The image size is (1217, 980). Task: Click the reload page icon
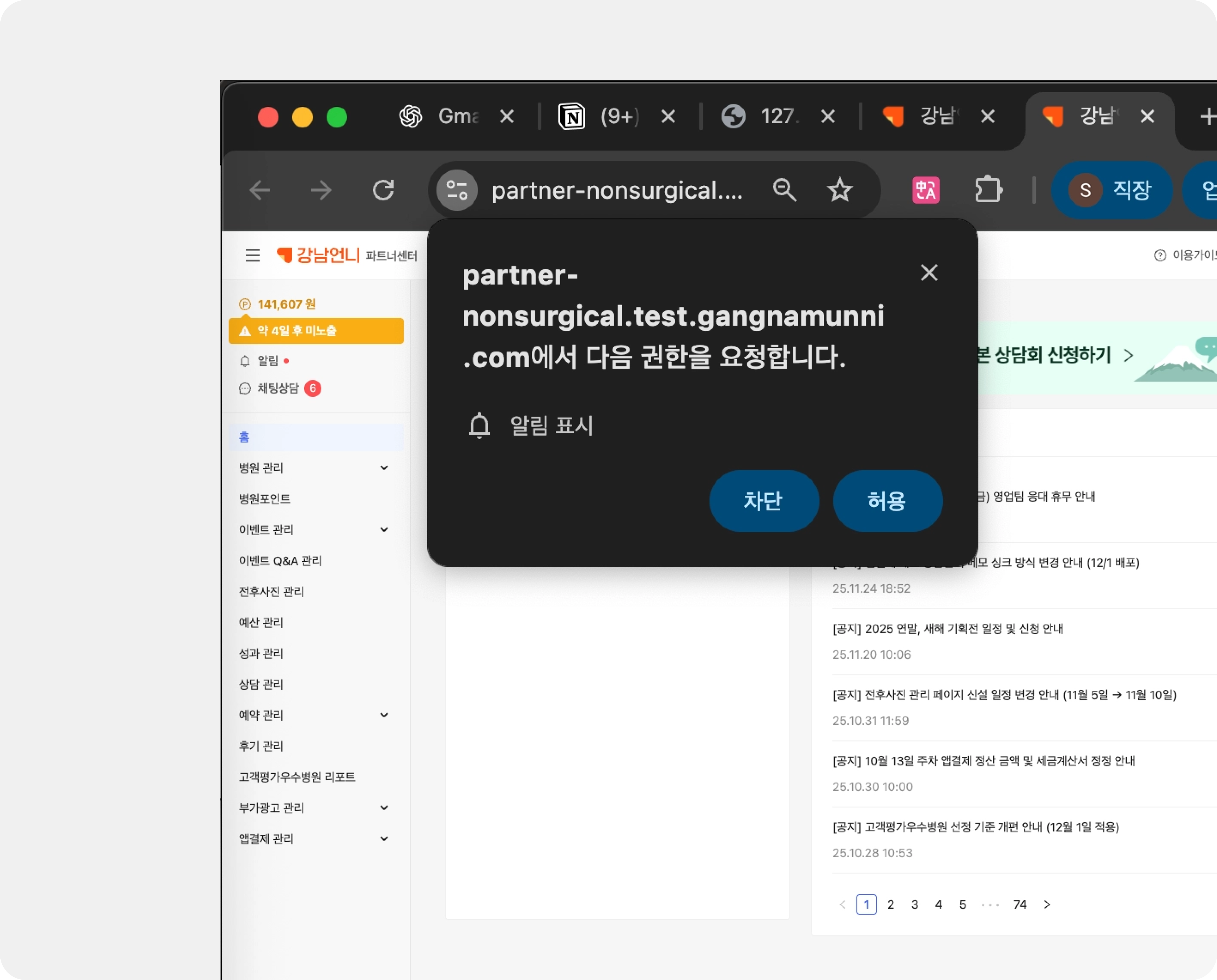383,190
